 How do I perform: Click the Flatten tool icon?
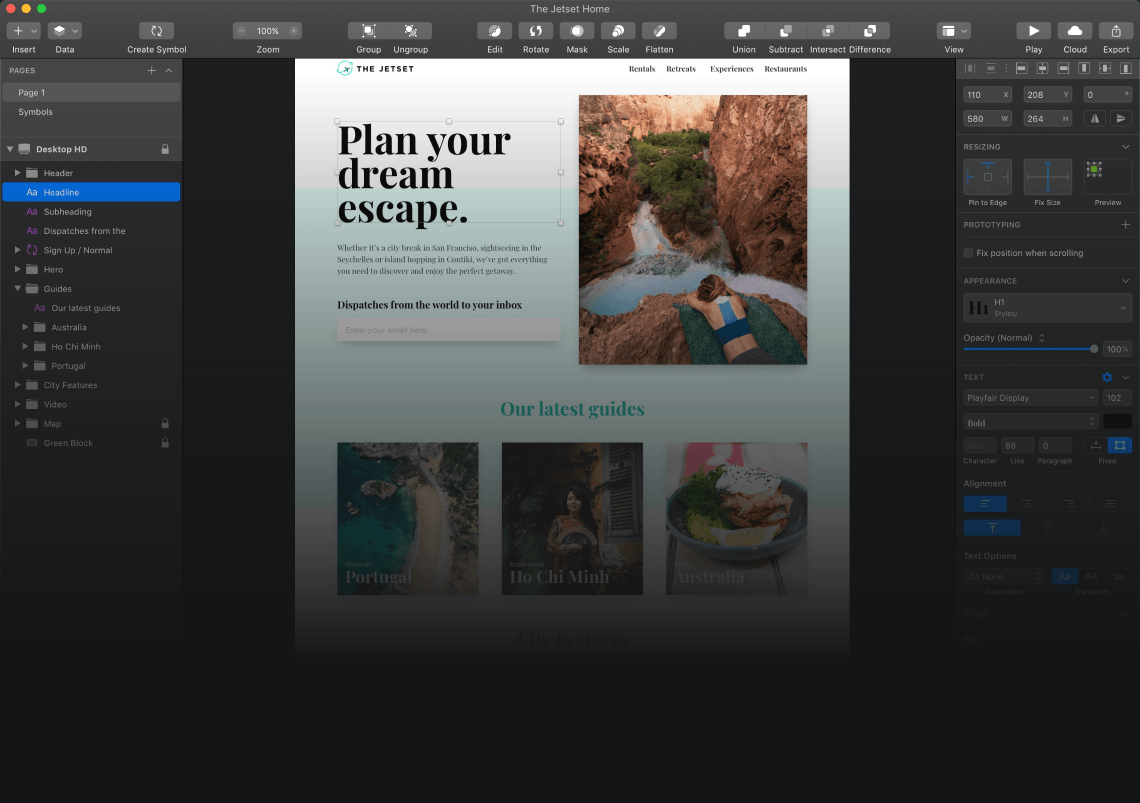(659, 31)
